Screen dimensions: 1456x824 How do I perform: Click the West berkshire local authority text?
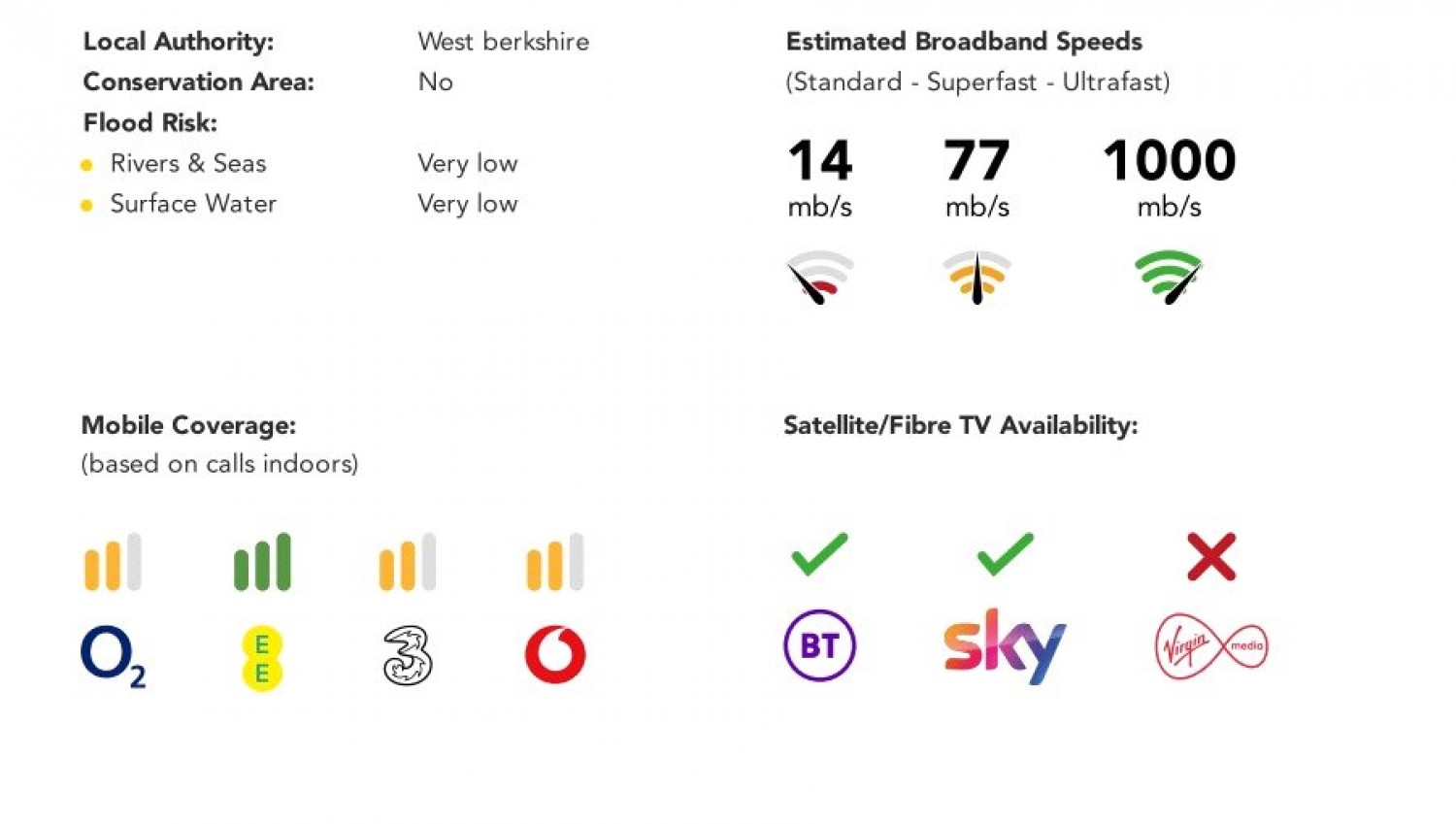click(503, 42)
